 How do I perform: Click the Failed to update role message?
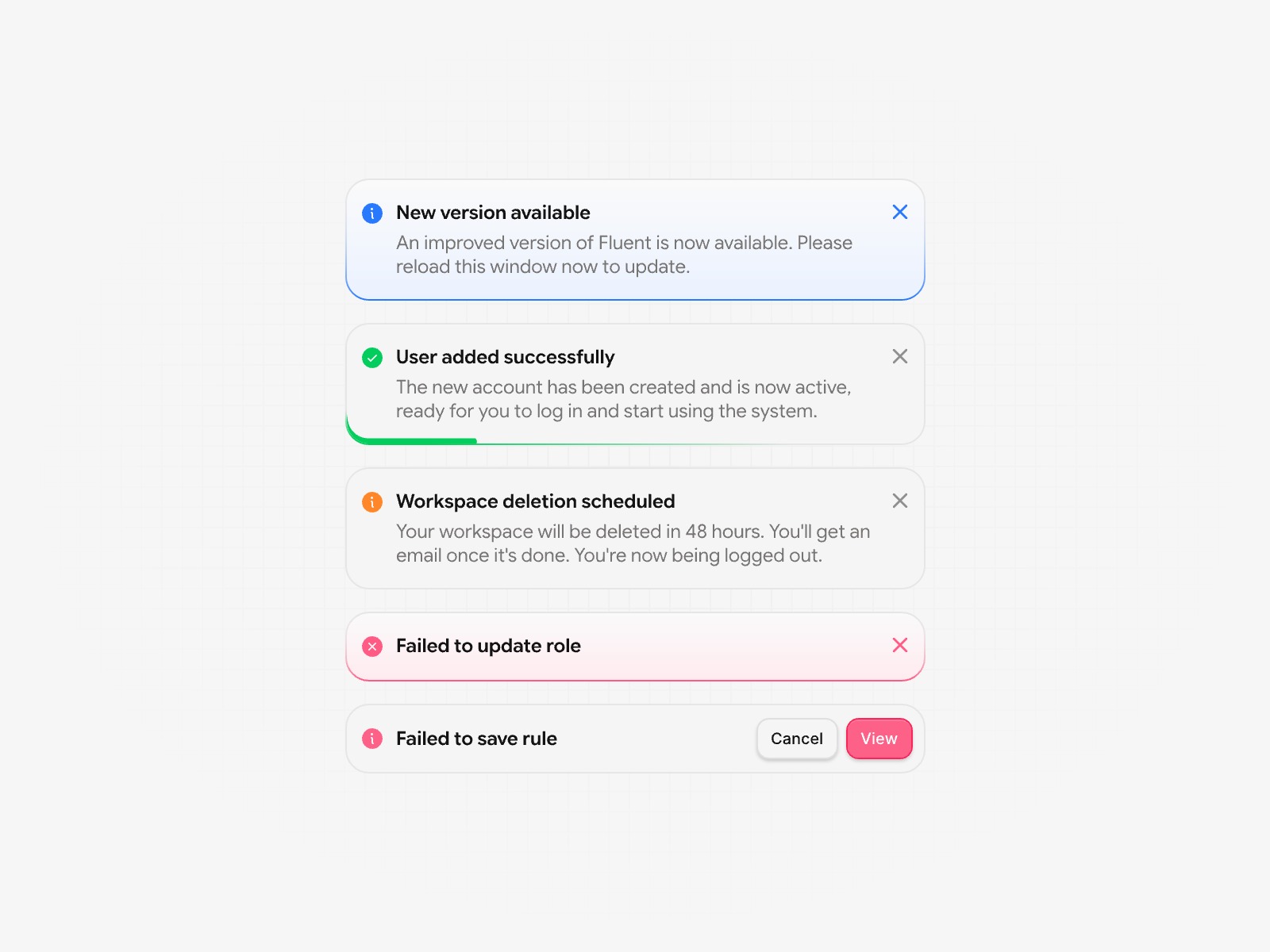[x=488, y=646]
